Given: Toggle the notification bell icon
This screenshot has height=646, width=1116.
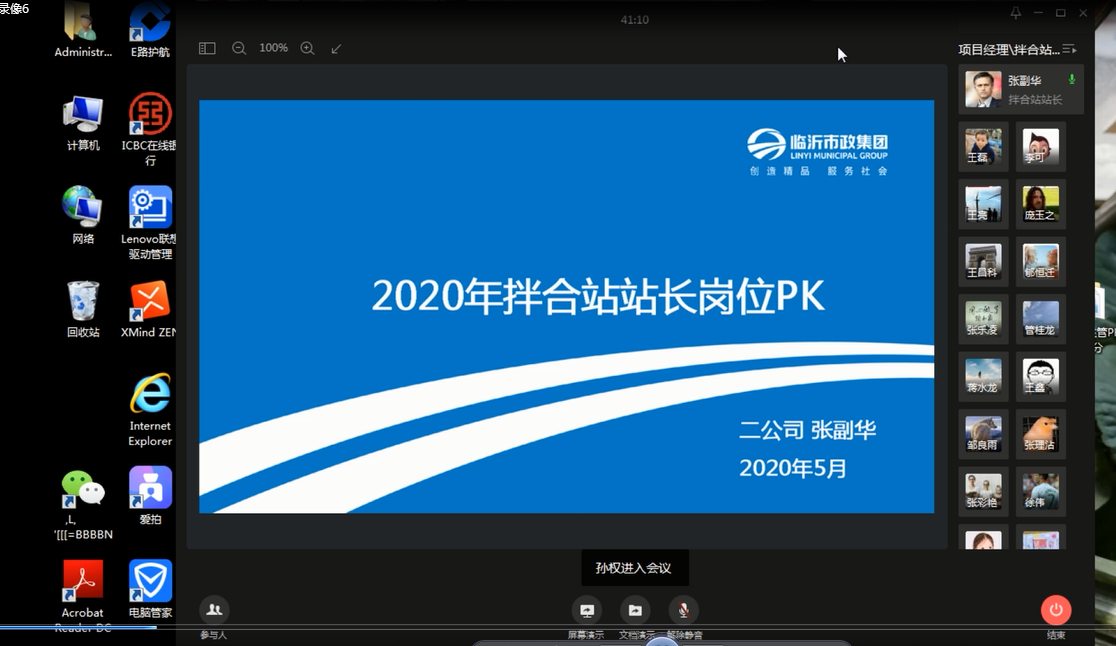Looking at the screenshot, I should pyautogui.click(x=1015, y=11).
